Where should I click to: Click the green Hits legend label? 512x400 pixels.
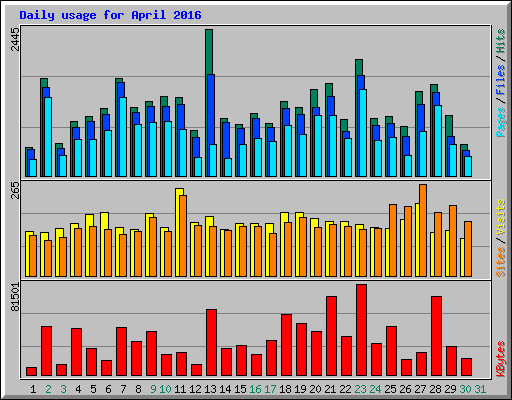pos(500,41)
